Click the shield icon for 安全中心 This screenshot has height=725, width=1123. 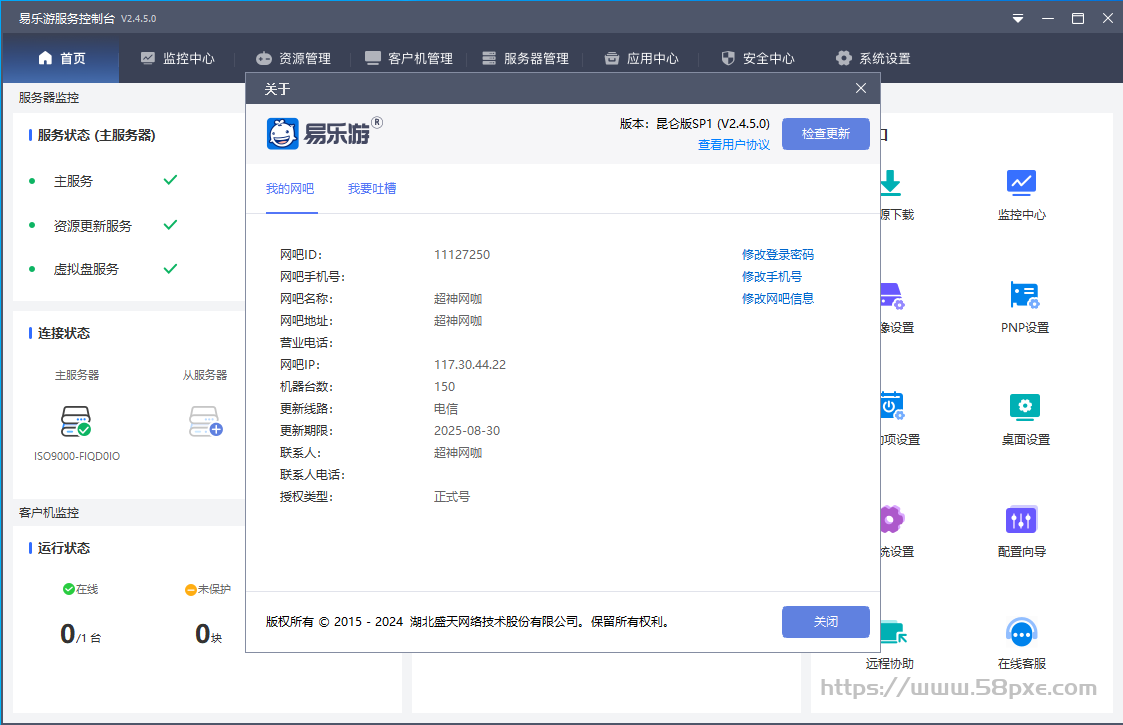[x=728, y=58]
